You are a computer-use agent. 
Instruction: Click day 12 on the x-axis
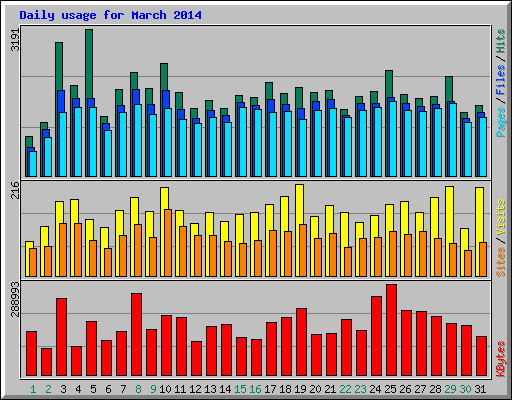(195, 389)
